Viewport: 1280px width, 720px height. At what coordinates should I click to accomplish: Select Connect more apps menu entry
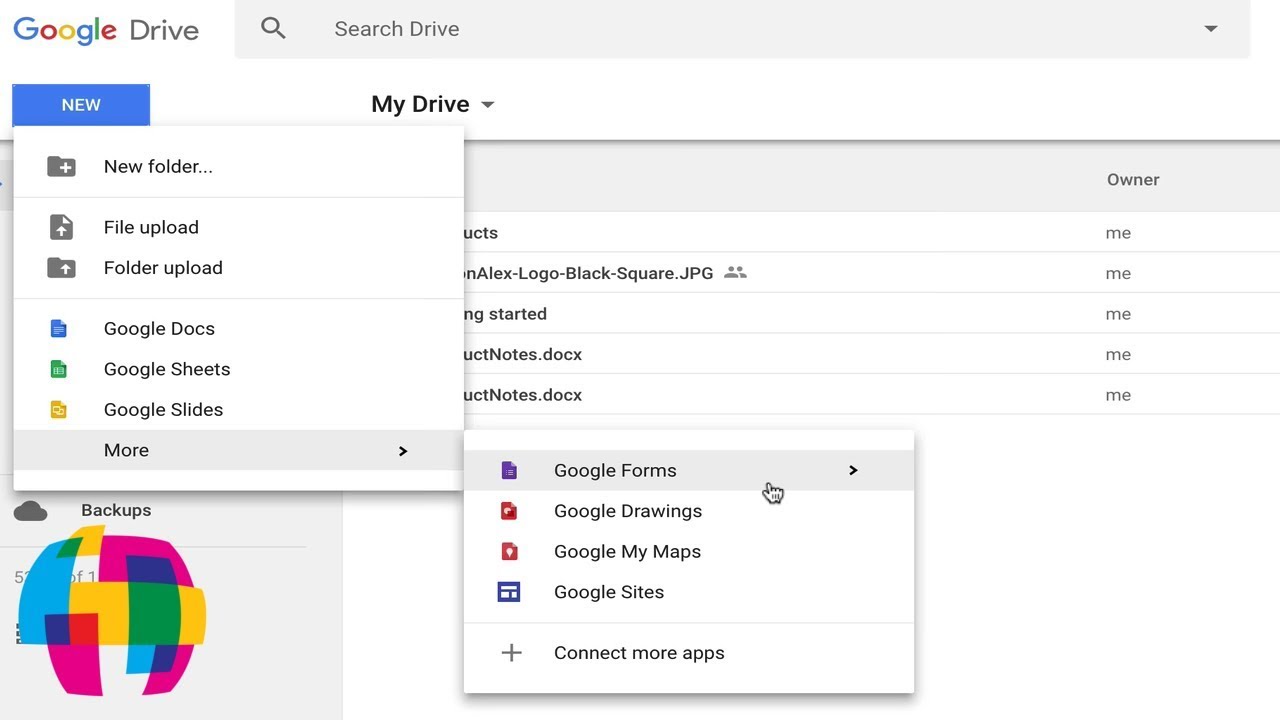point(639,653)
